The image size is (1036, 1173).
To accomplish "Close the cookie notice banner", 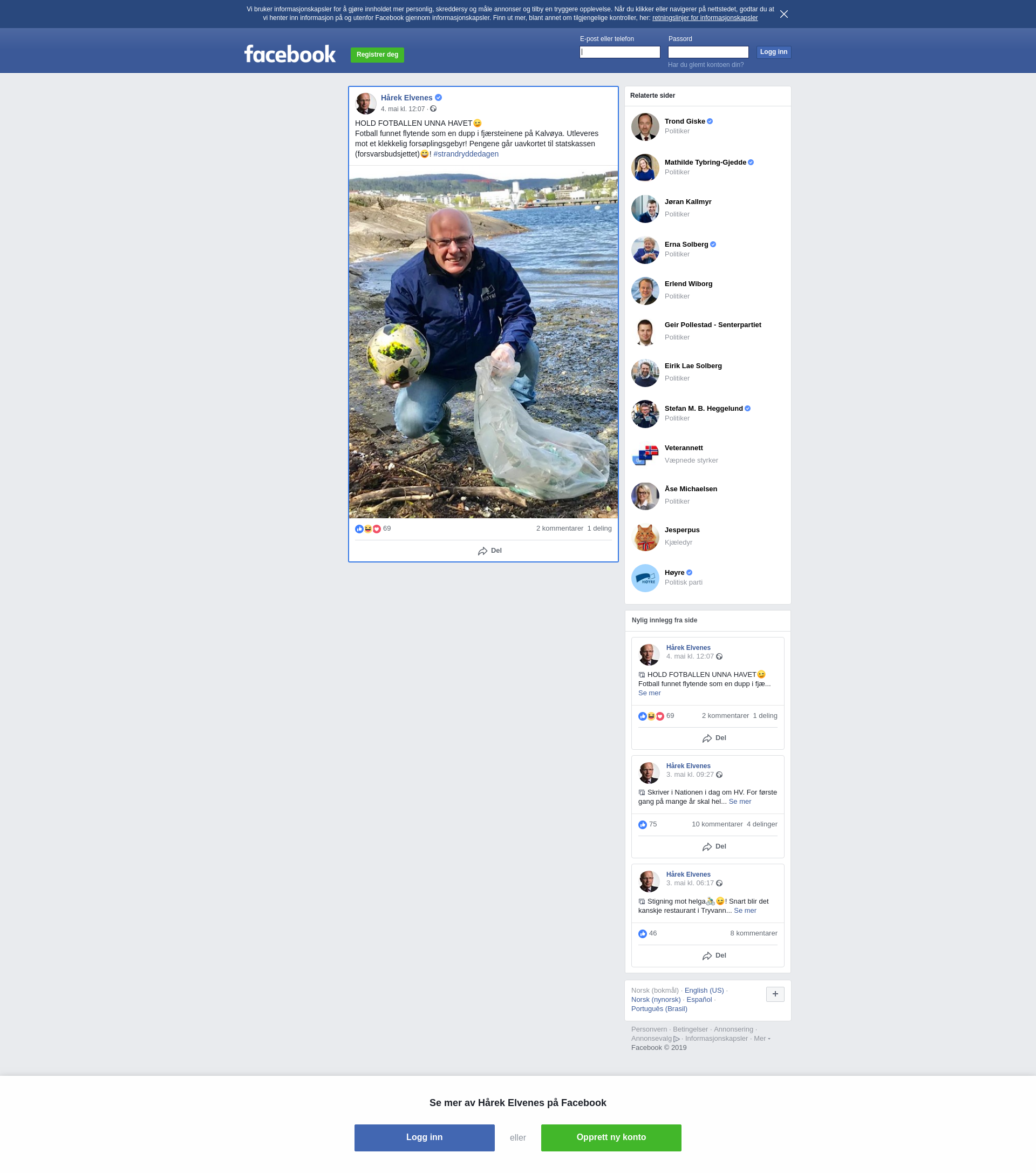I will [x=783, y=14].
